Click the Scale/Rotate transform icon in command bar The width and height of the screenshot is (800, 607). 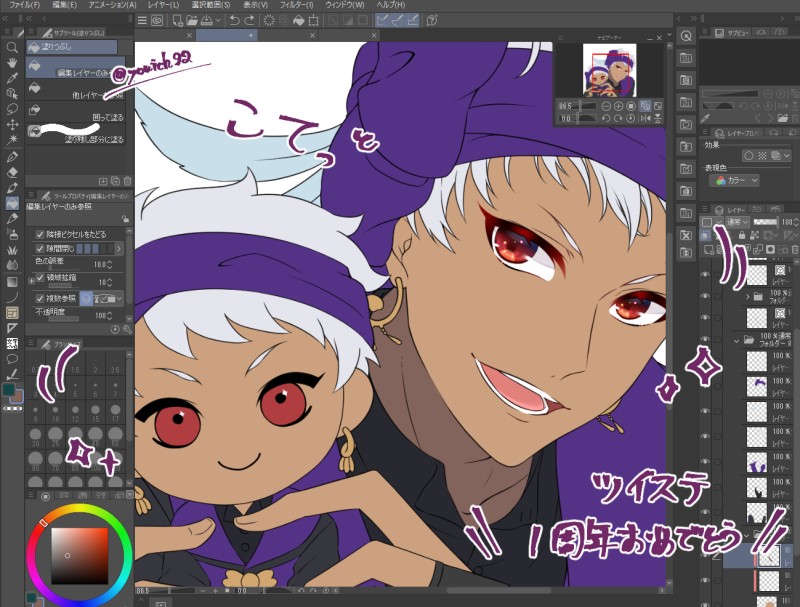[313, 20]
